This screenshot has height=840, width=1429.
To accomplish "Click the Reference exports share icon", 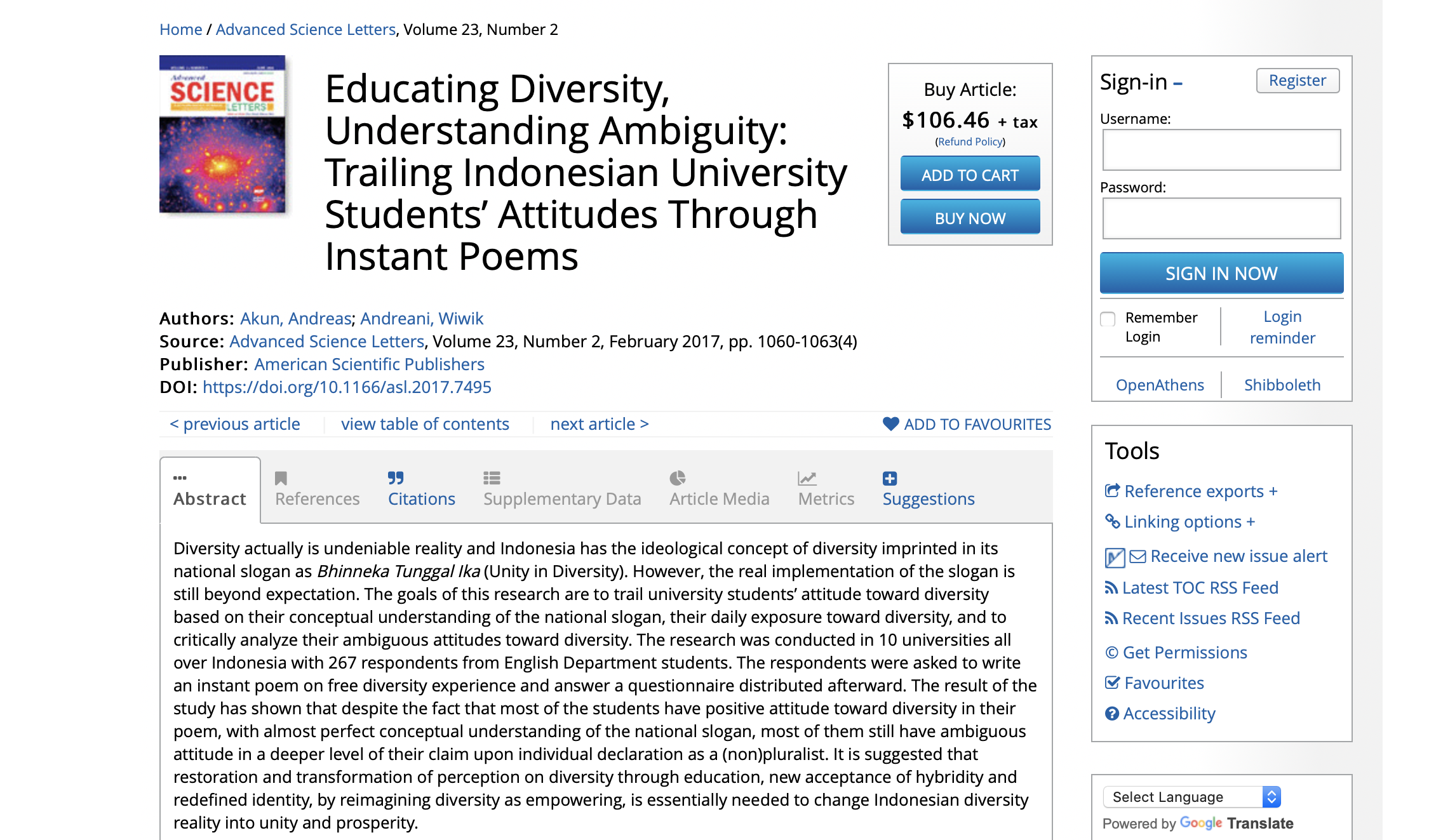I will [x=1112, y=491].
